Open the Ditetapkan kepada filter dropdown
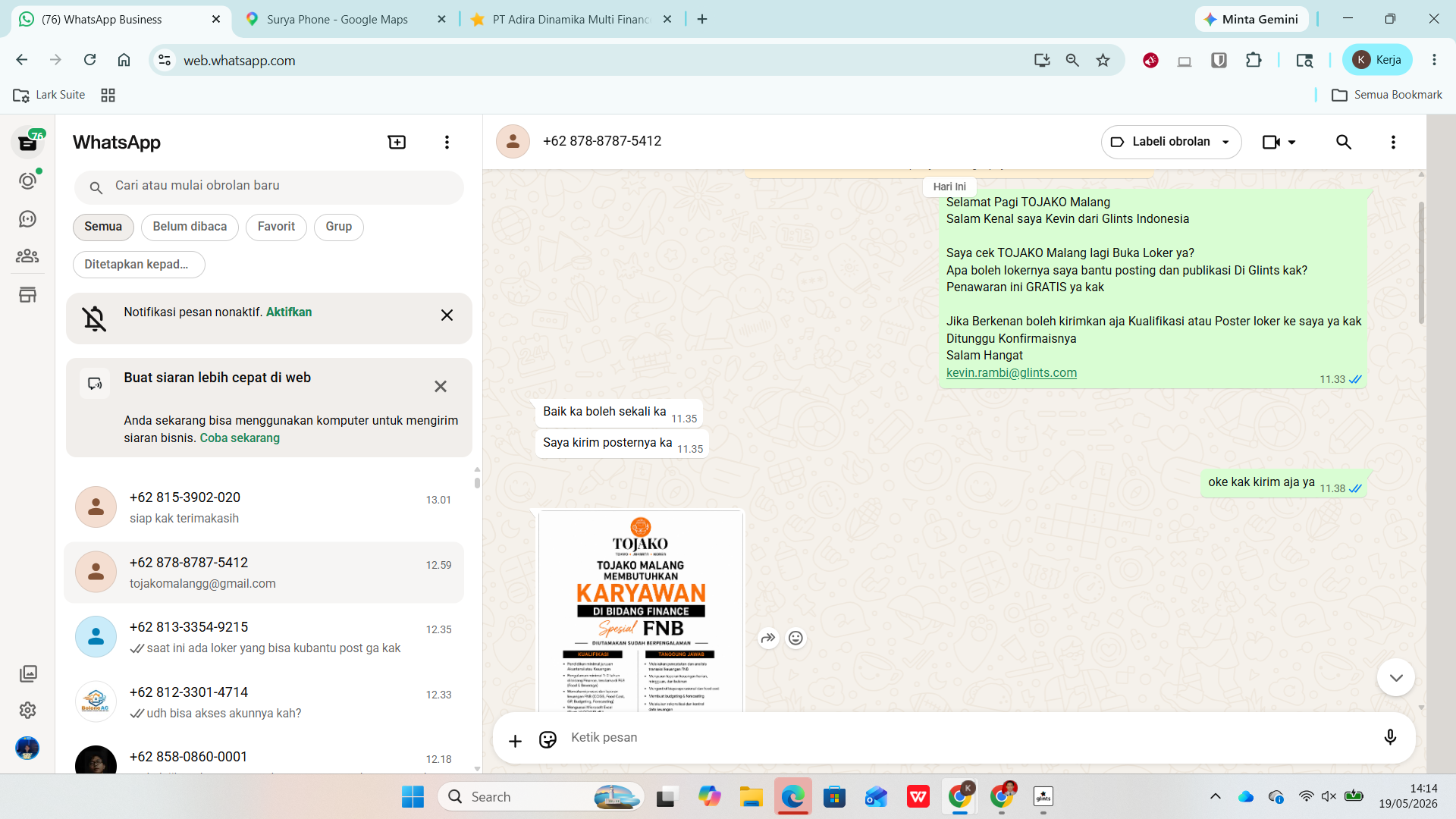Image resolution: width=1456 pixels, height=819 pixels. [139, 265]
